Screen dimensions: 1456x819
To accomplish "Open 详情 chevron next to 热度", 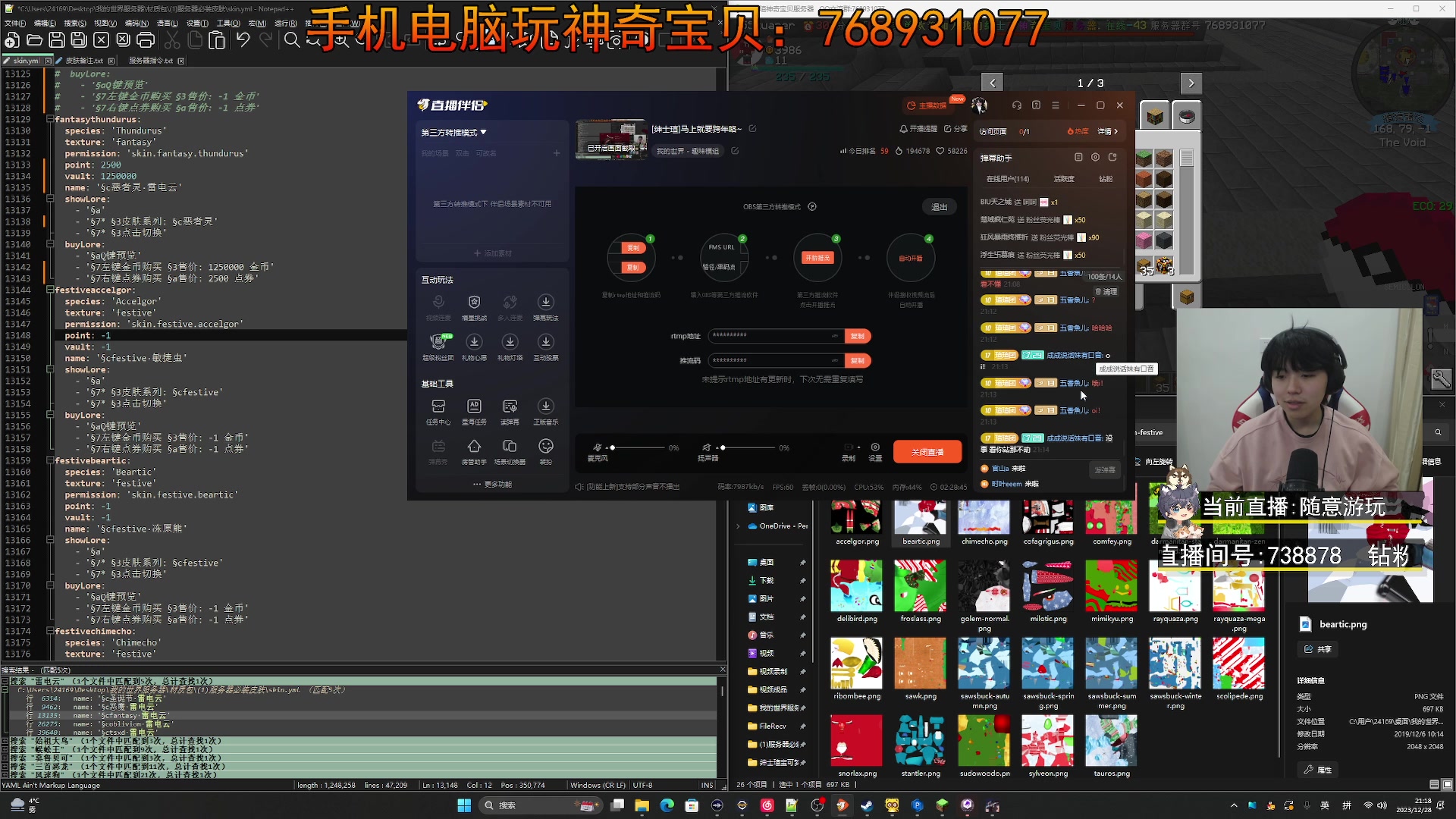I will coord(1108,131).
